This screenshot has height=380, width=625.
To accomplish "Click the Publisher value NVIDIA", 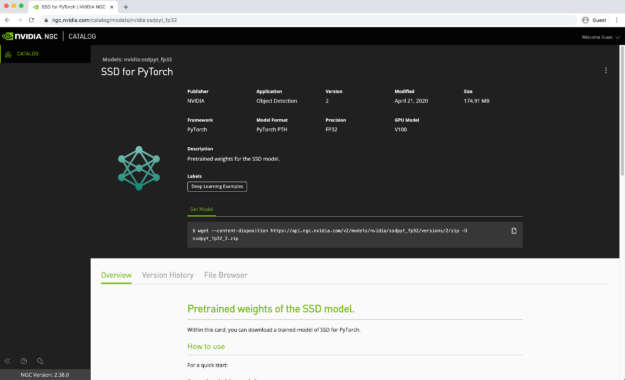I will pyautogui.click(x=196, y=101).
